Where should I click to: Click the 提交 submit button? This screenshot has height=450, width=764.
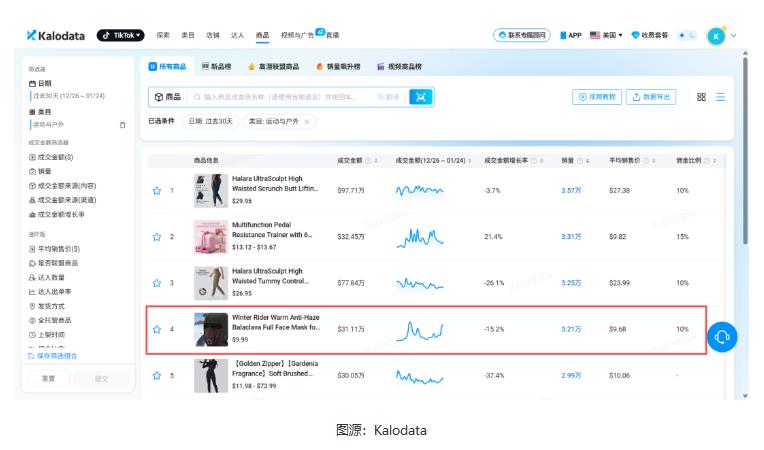point(101,378)
